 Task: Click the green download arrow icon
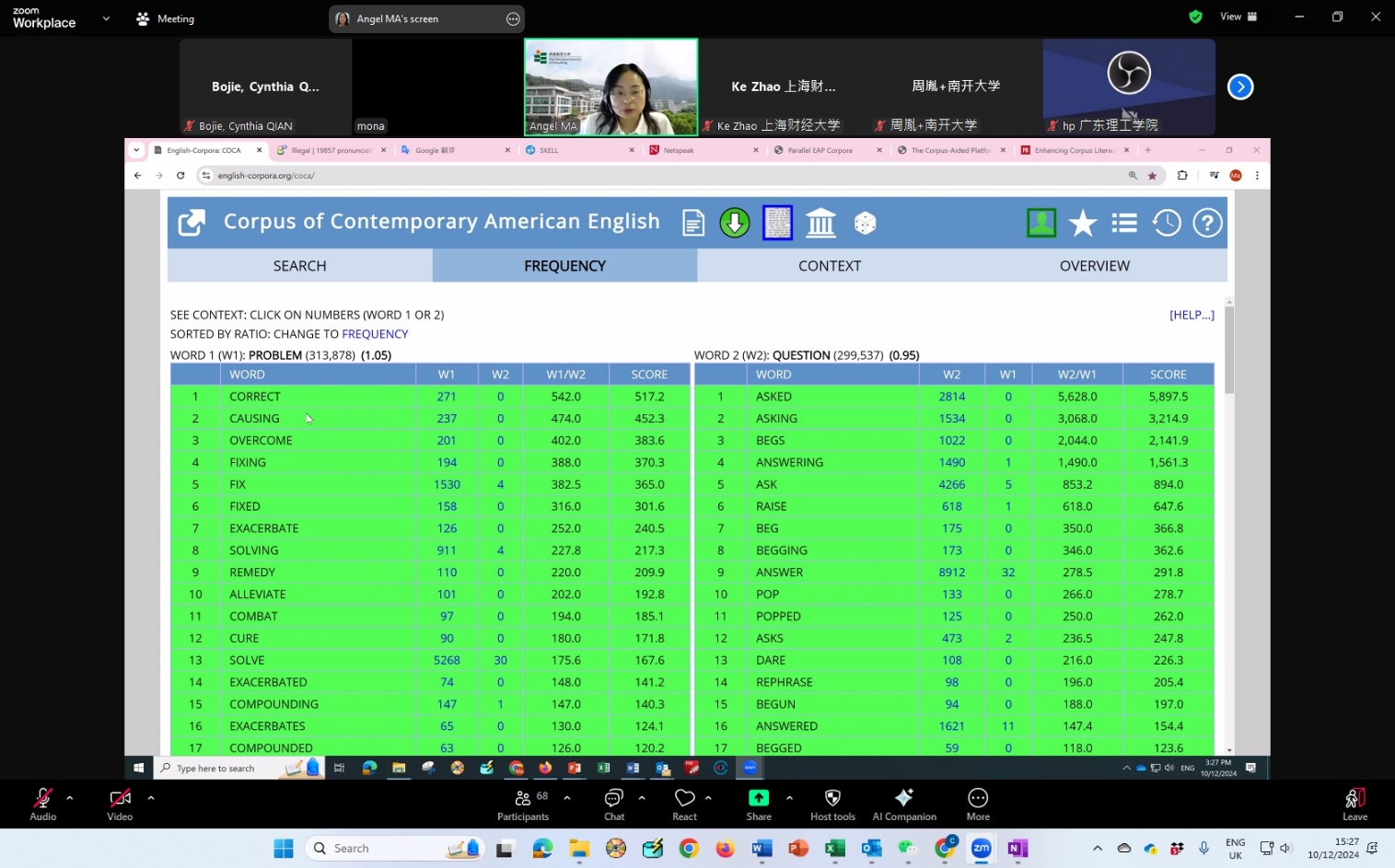pyautogui.click(x=735, y=223)
